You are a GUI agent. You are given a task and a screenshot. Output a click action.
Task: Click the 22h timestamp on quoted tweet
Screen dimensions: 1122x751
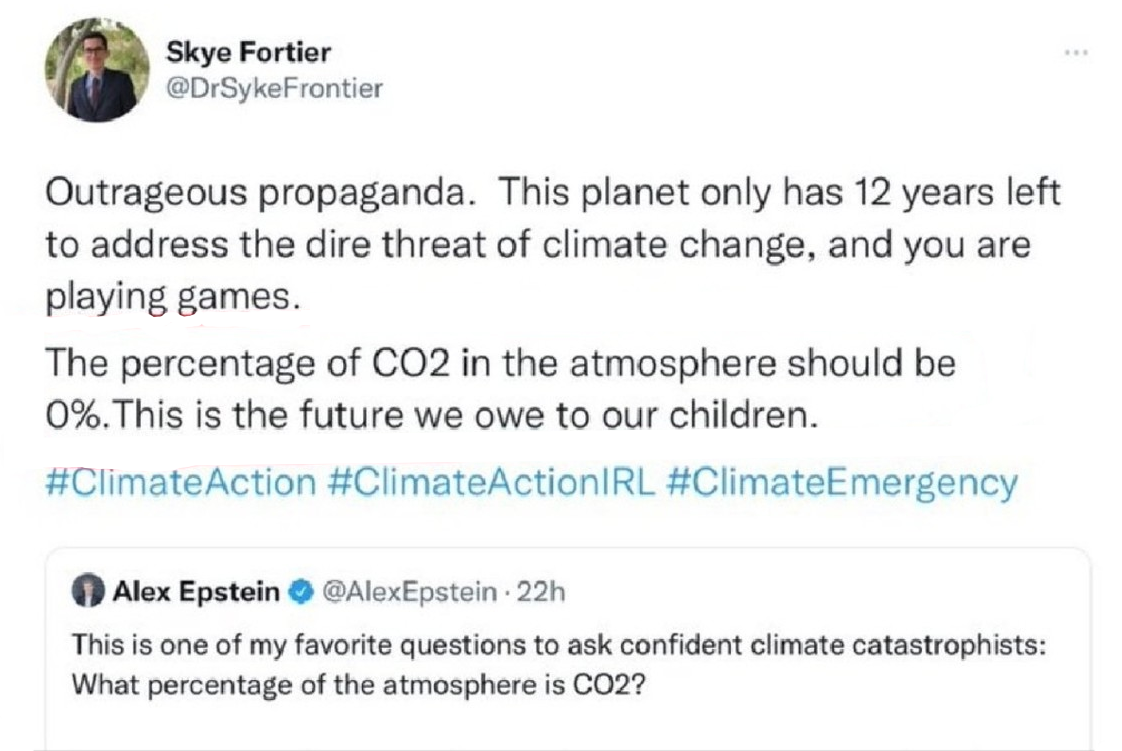point(545,593)
